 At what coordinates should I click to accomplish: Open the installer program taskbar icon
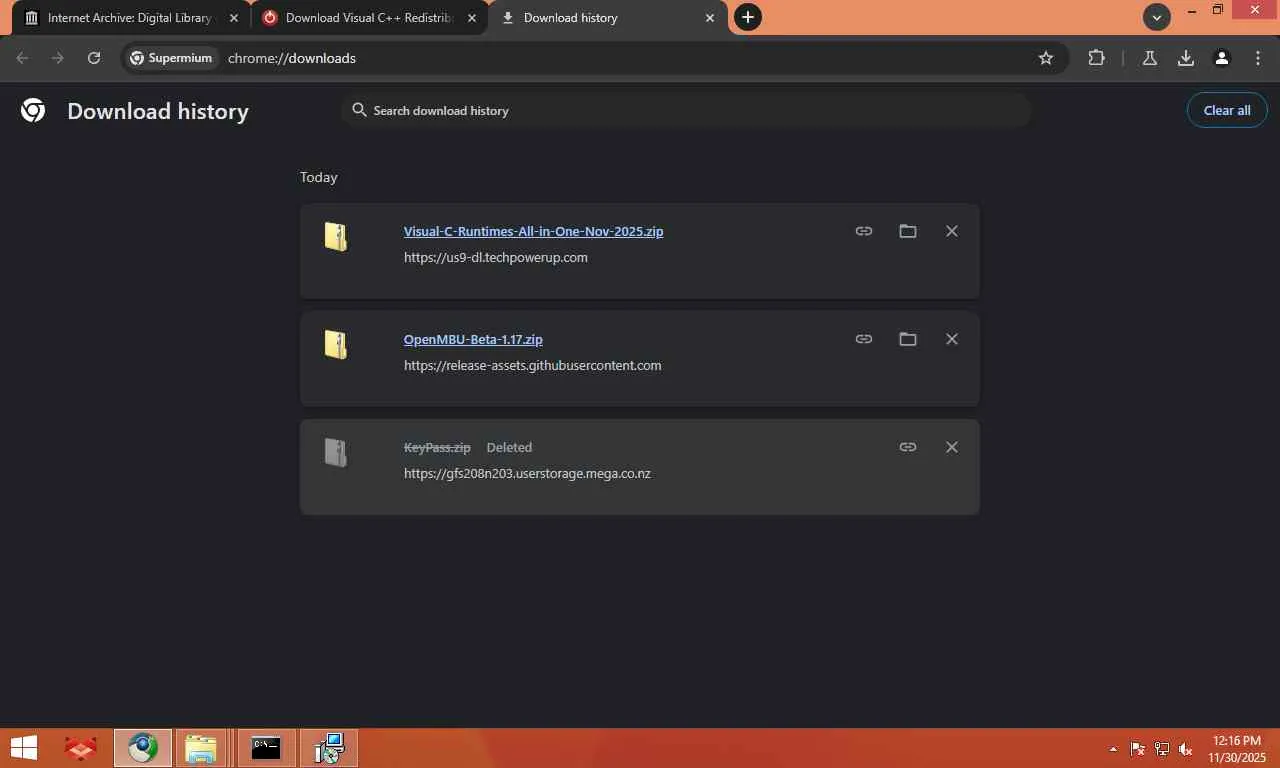(x=329, y=748)
